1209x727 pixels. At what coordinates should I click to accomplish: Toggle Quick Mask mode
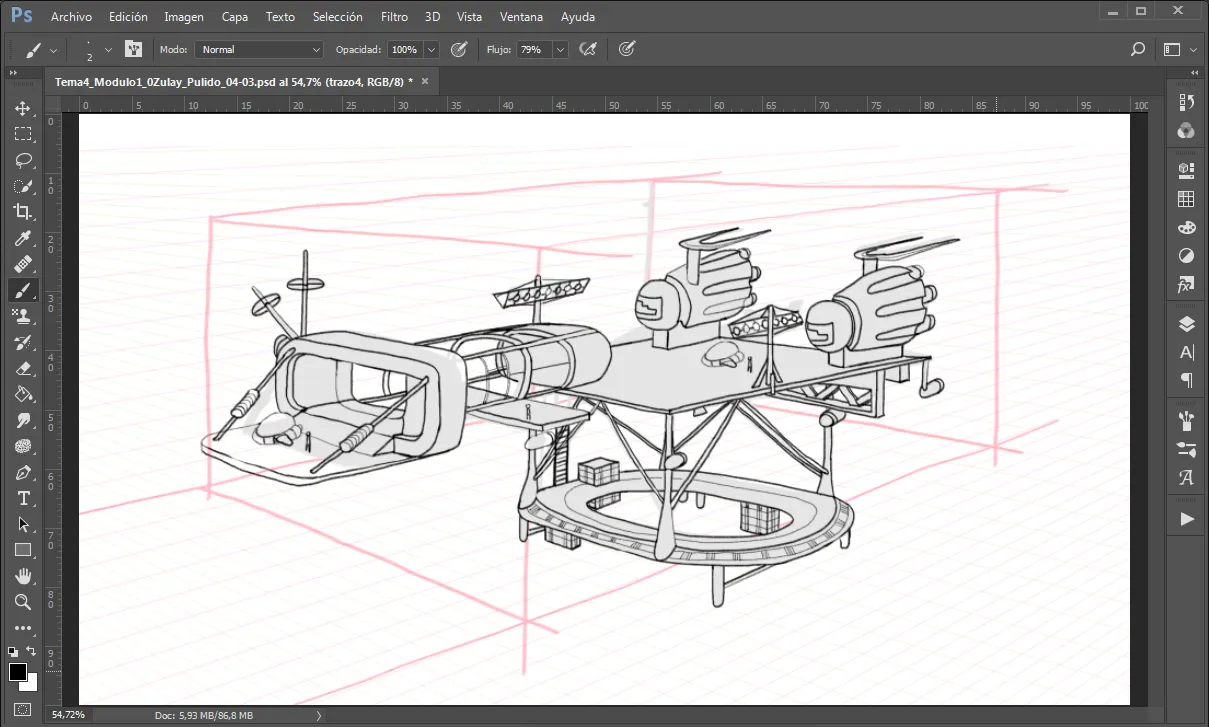23,709
